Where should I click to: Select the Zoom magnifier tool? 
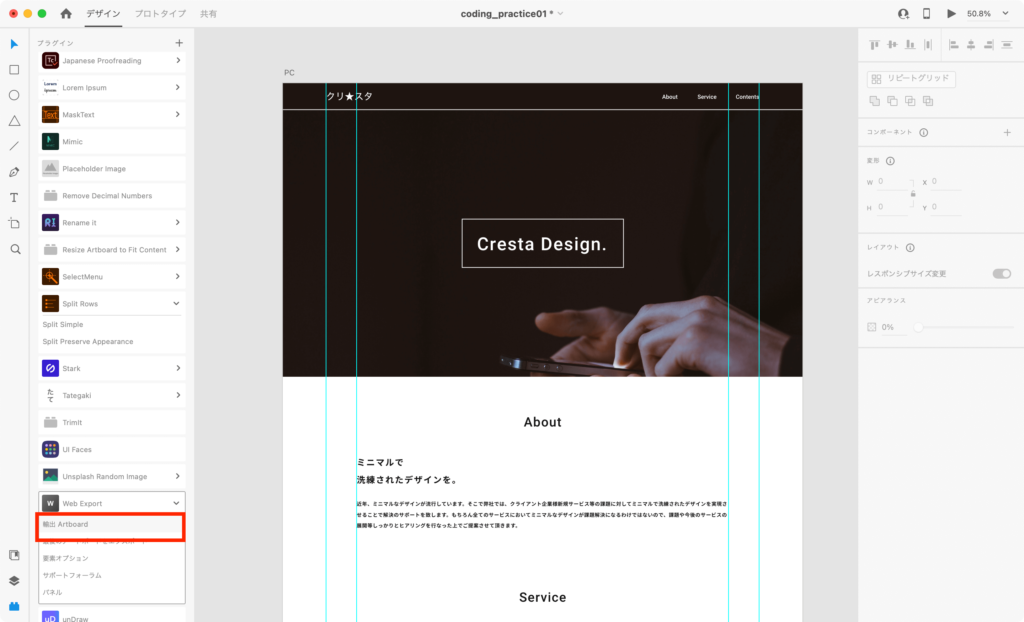pyautogui.click(x=15, y=249)
